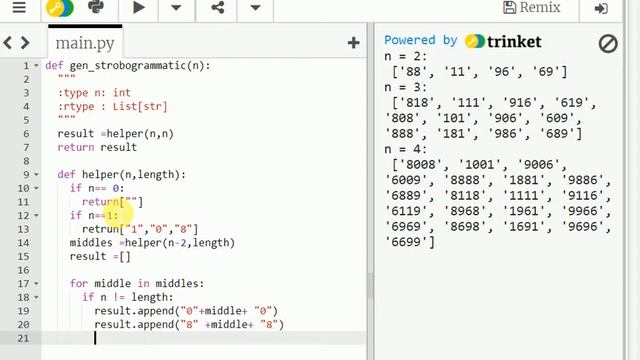Open the share options dropdown arrow

[255, 8]
